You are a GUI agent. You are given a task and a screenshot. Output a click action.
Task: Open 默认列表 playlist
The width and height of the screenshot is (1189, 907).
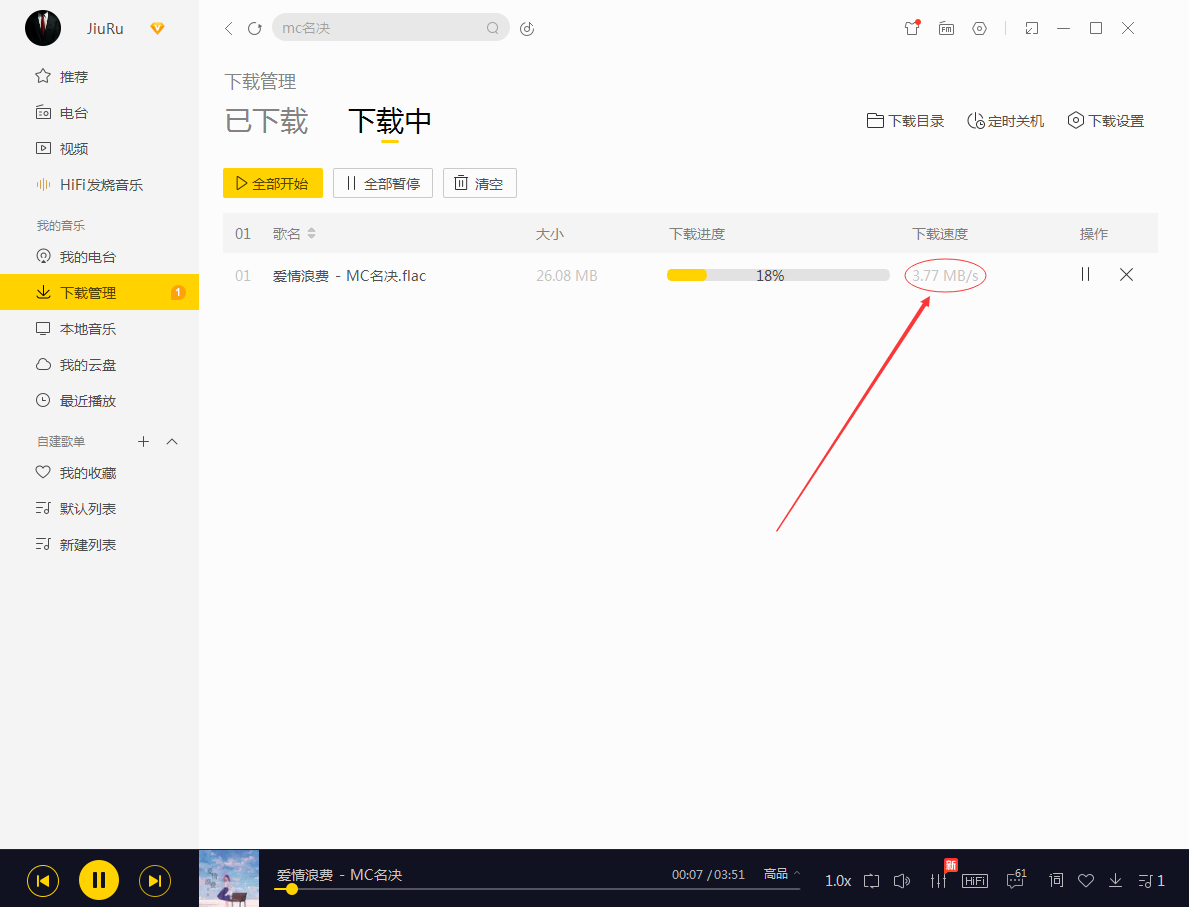pos(99,509)
